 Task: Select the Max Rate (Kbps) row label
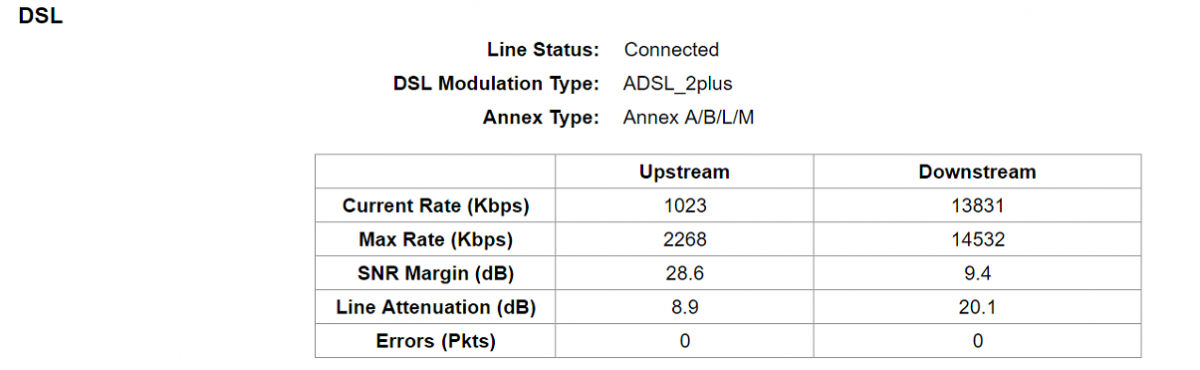click(x=435, y=240)
